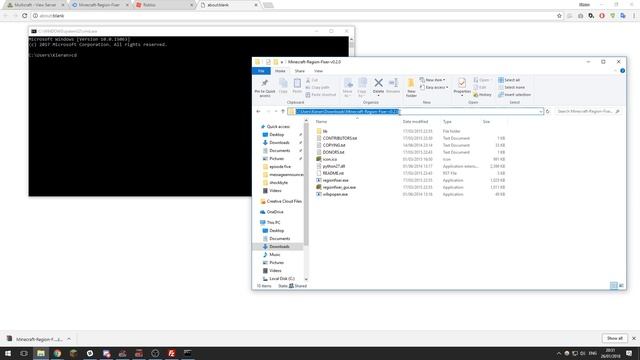Open Command Prompt from the taskbar
The height and width of the screenshot is (360, 640).
(x=188, y=353)
